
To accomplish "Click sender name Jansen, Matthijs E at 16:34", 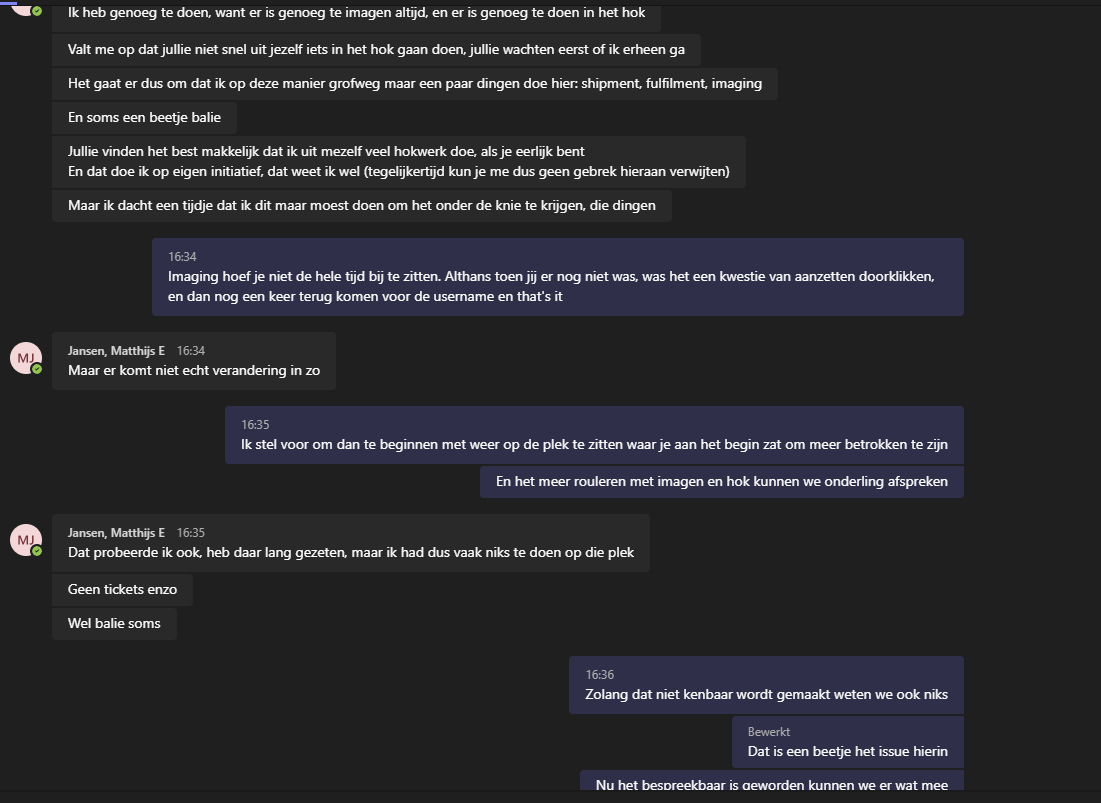I will click(116, 351).
